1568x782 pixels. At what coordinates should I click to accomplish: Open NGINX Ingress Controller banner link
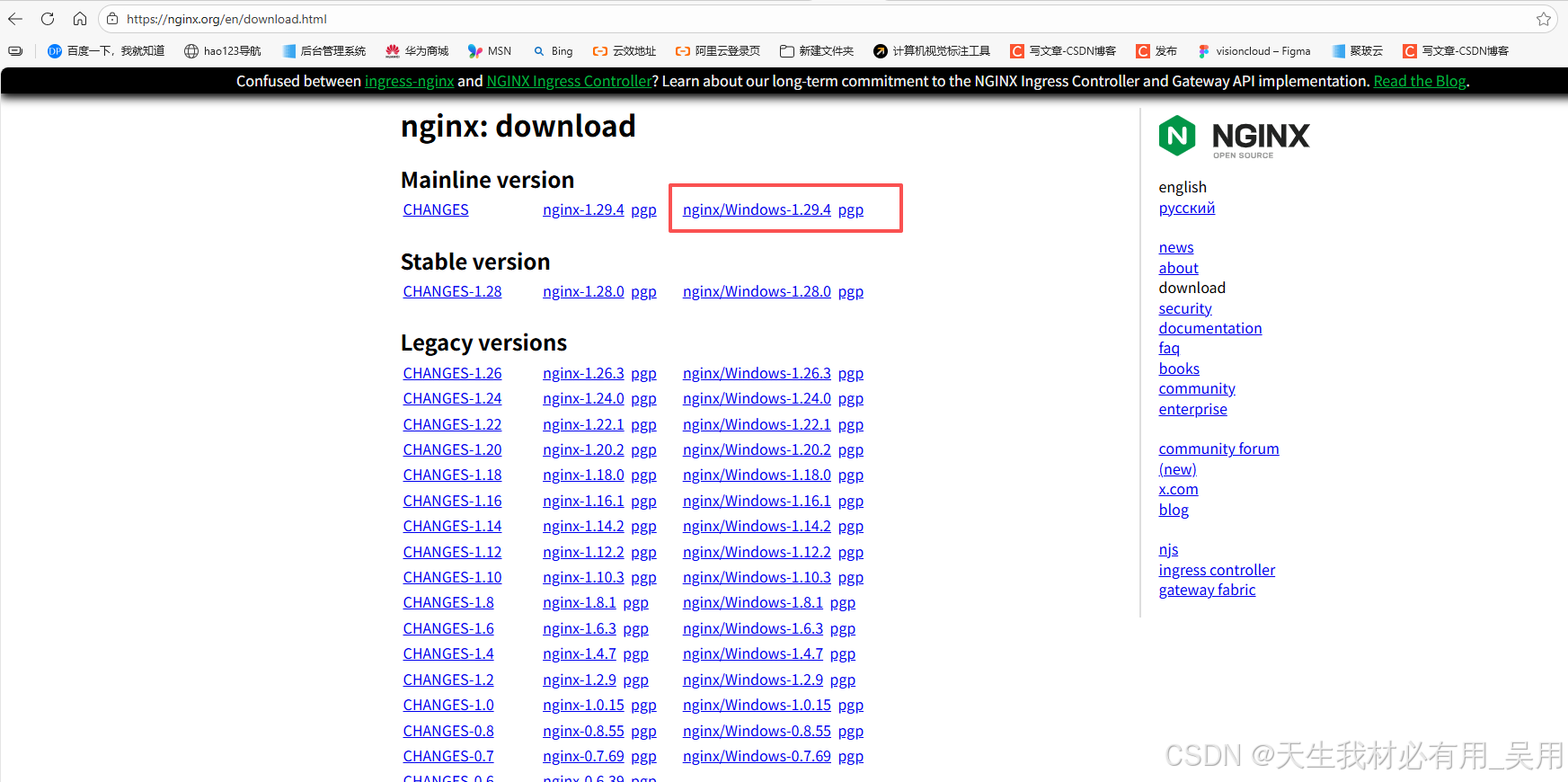pyautogui.click(x=569, y=81)
